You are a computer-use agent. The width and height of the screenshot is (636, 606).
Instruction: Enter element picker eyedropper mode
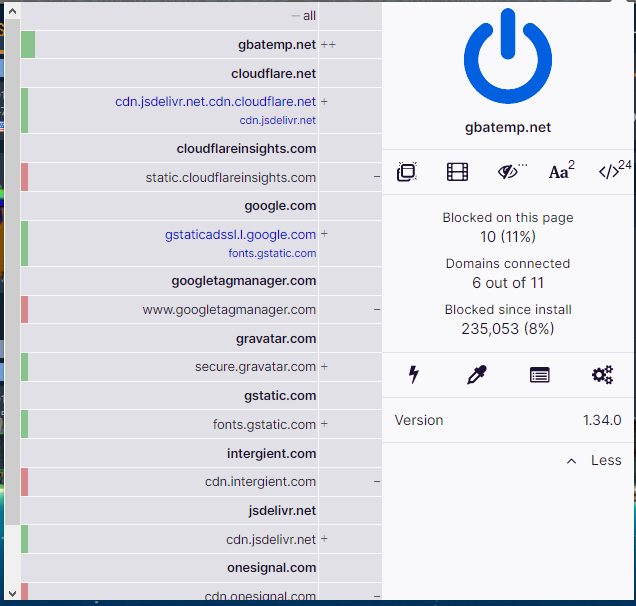coord(477,375)
